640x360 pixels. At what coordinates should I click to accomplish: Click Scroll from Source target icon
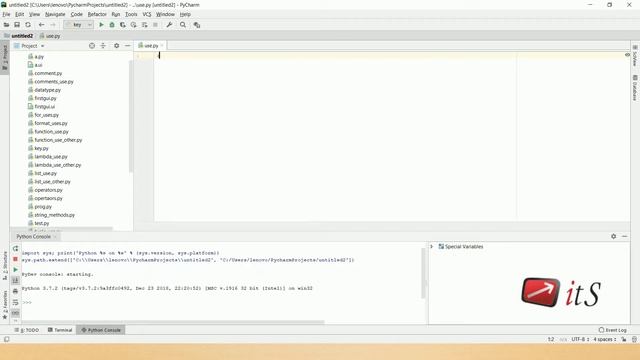(92, 46)
